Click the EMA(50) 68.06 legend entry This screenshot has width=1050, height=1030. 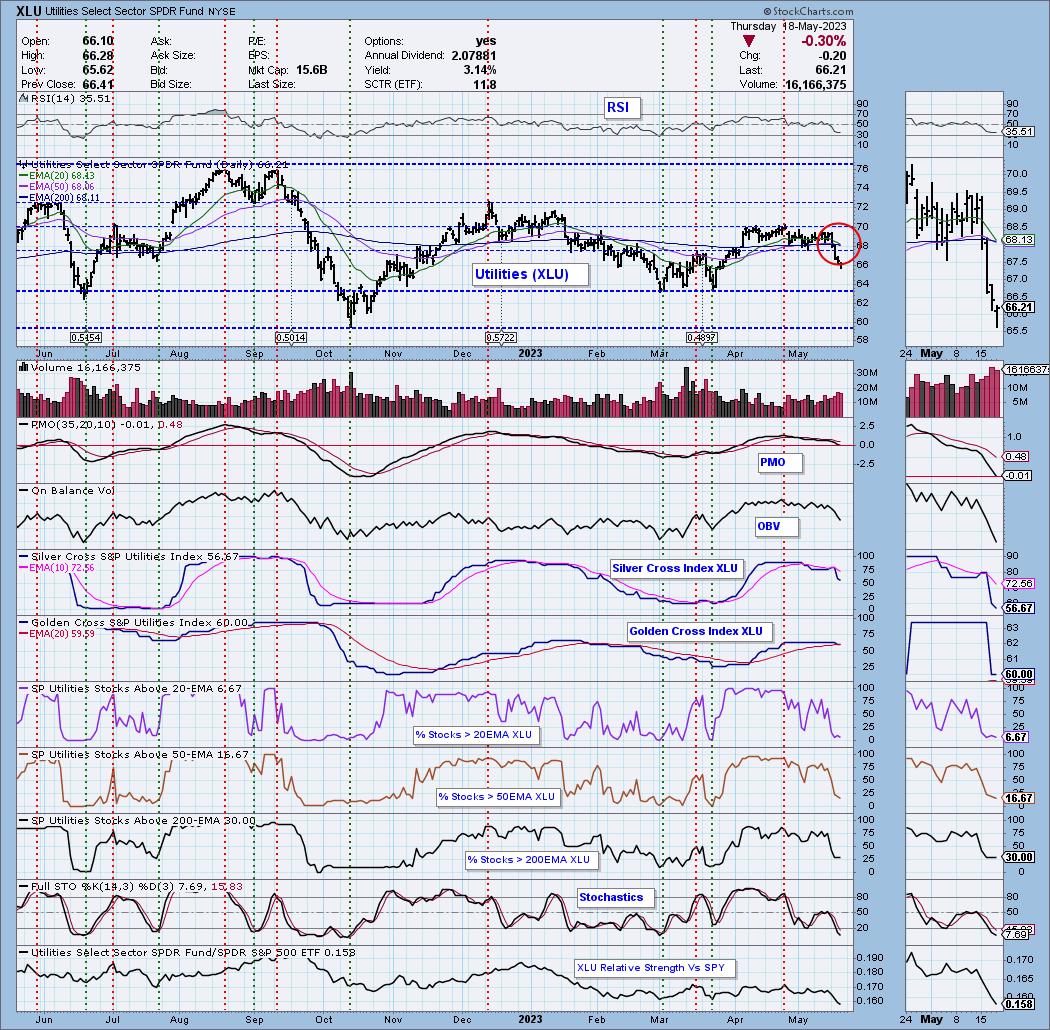click(56, 187)
